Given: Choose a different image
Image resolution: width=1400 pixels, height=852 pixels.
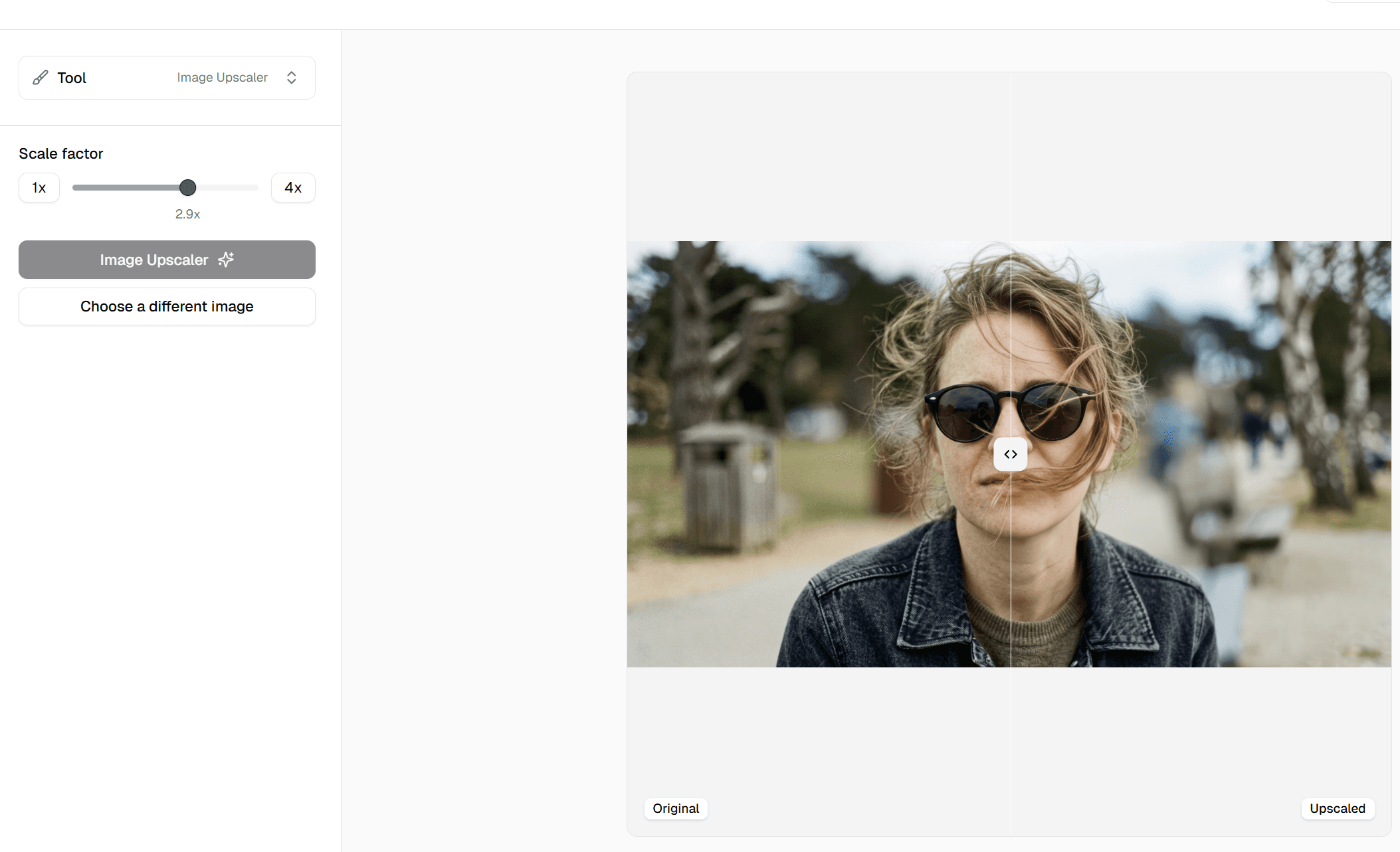Looking at the screenshot, I should point(167,306).
